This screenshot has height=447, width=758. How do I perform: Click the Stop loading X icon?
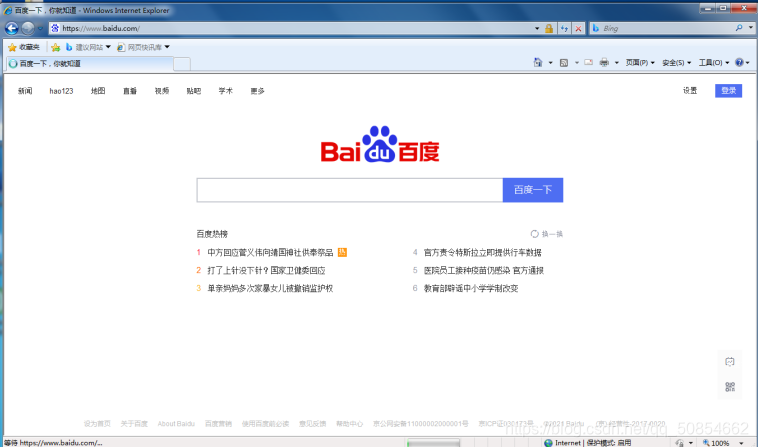coord(578,29)
